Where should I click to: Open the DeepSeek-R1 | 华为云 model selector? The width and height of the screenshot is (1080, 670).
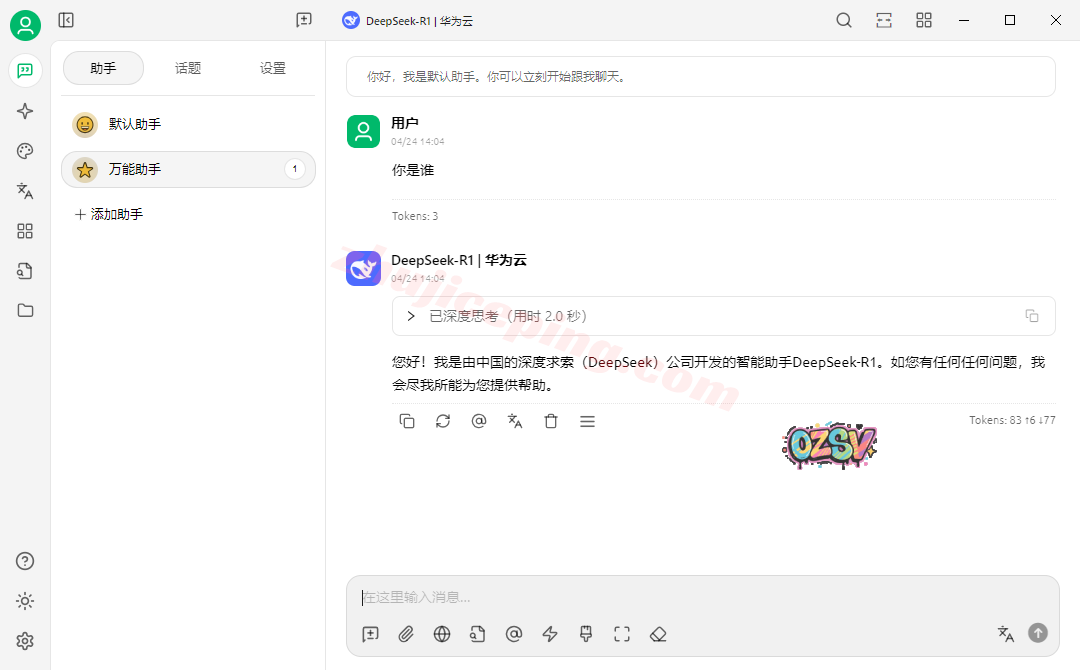pyautogui.click(x=408, y=20)
